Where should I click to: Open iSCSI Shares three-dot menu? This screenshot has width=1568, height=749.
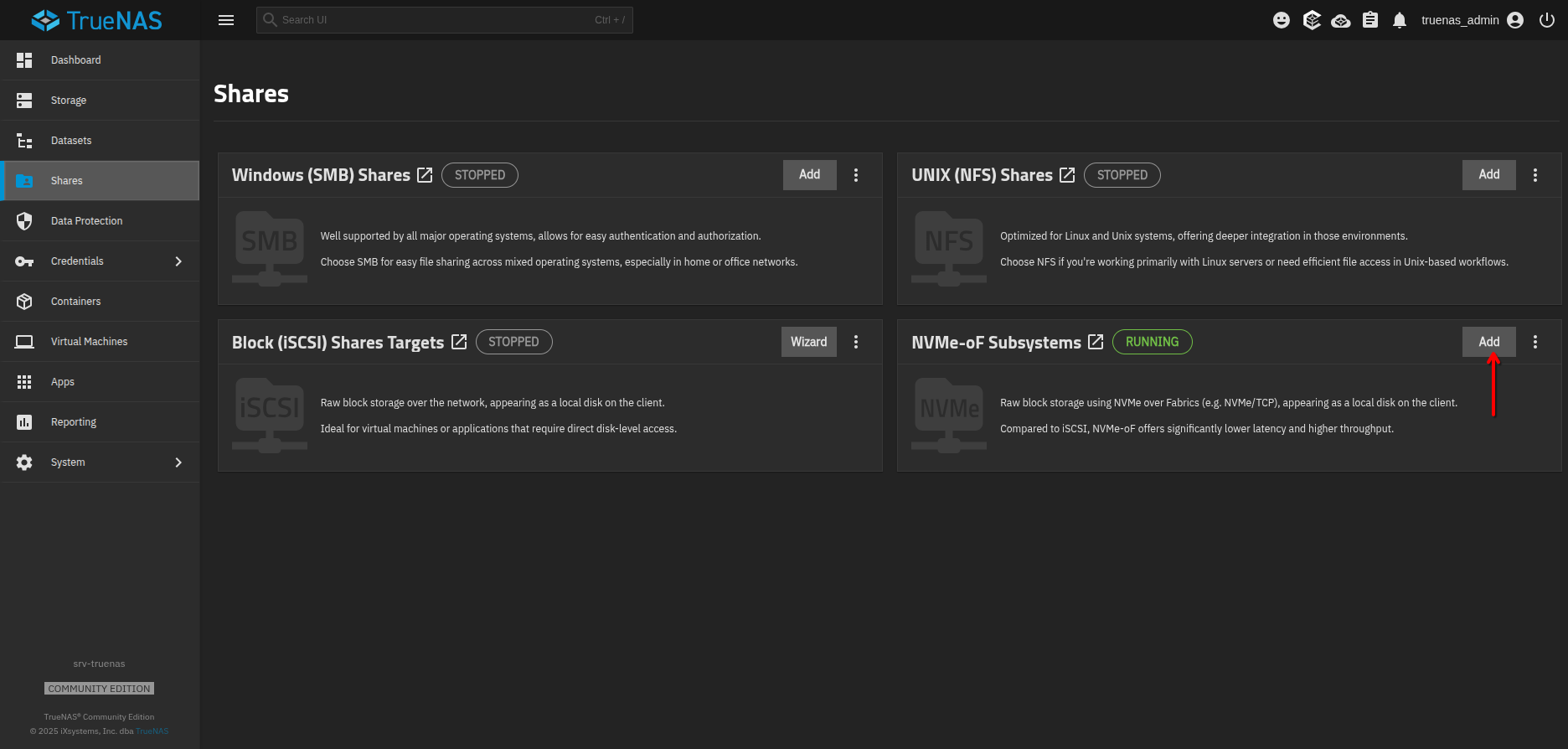click(856, 342)
